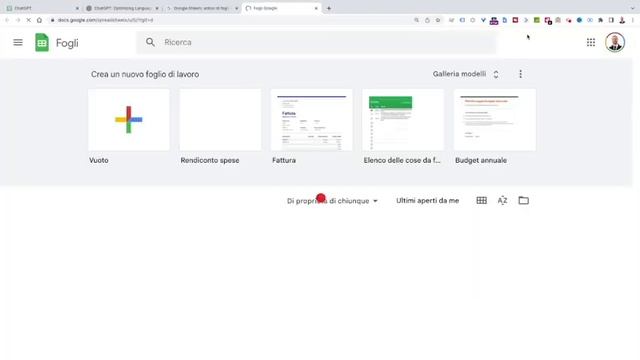Open the Rendiconto spese template
This screenshot has height=360, width=640.
pyautogui.click(x=220, y=120)
